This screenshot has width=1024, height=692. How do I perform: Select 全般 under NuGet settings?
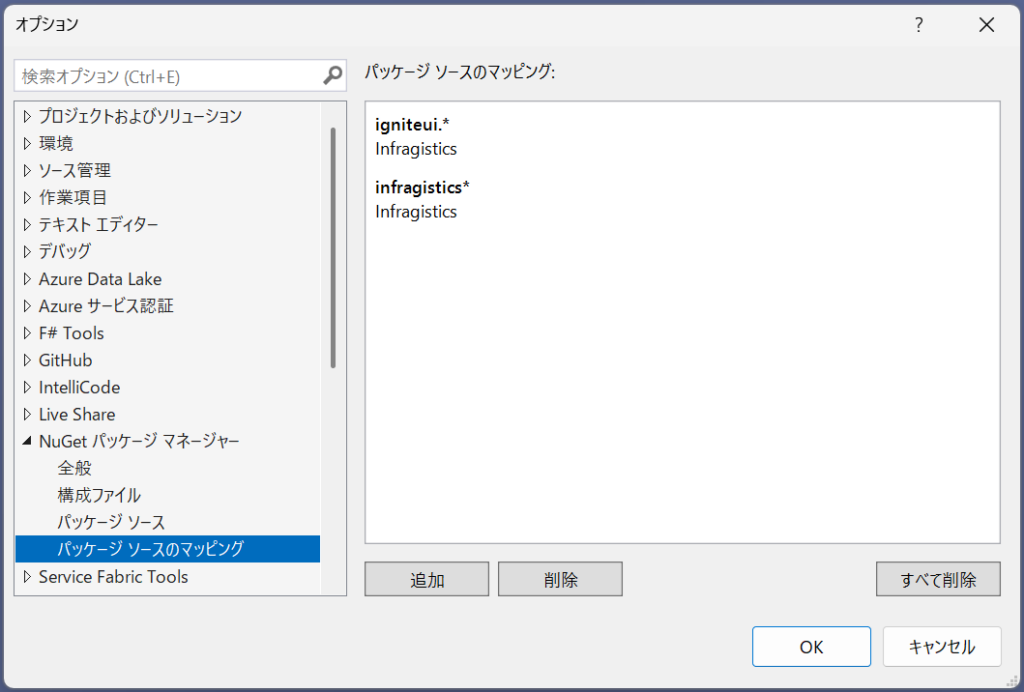pos(75,468)
